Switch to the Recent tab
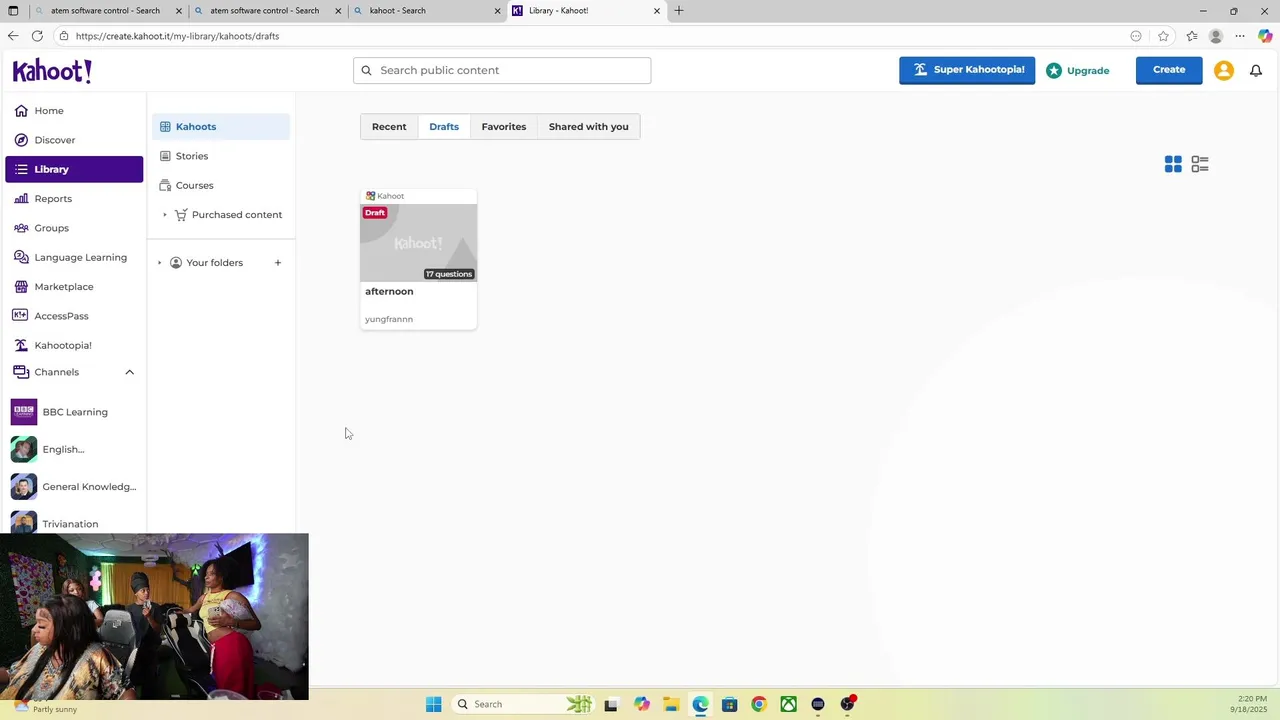This screenshot has height=720, width=1280. (389, 127)
